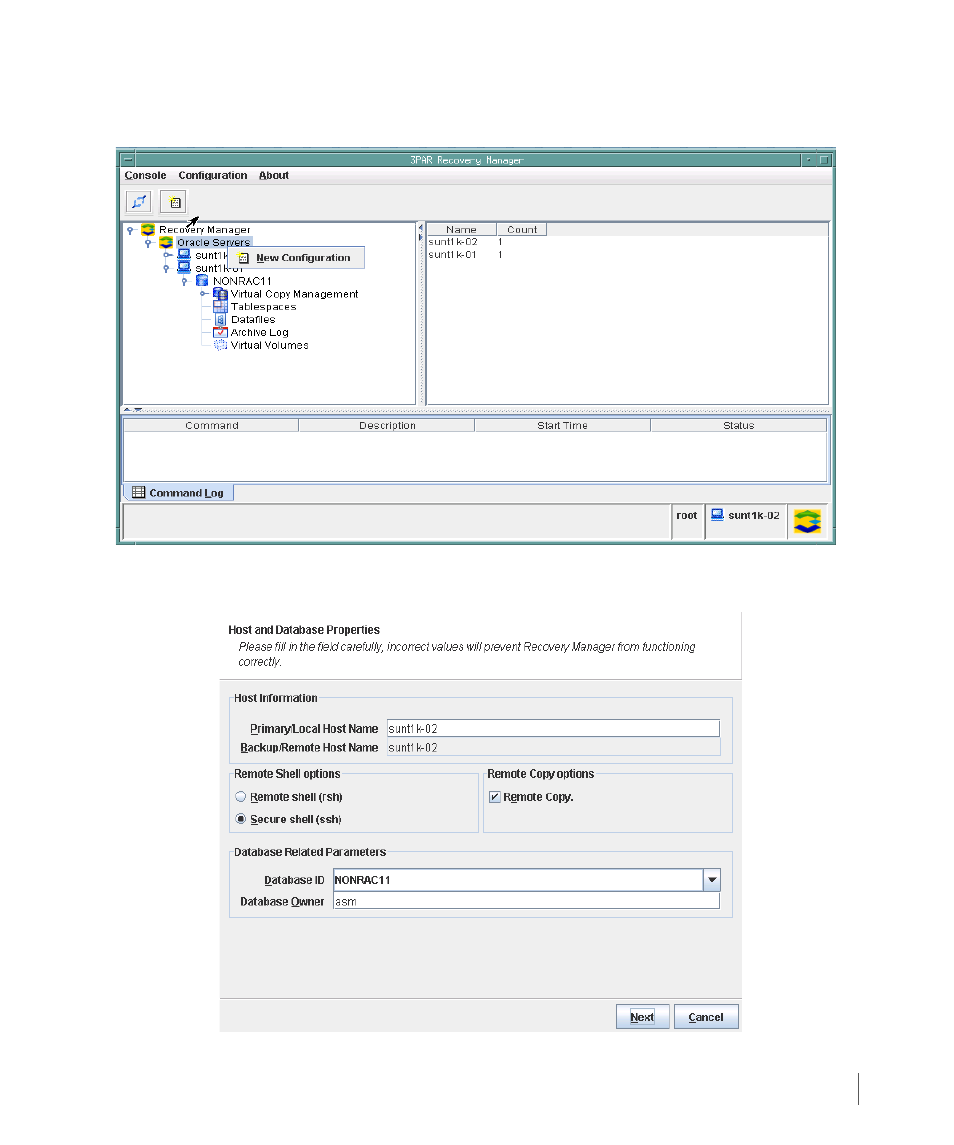This screenshot has height=1145, width=954.
Task: Open the About menu
Action: tap(274, 176)
